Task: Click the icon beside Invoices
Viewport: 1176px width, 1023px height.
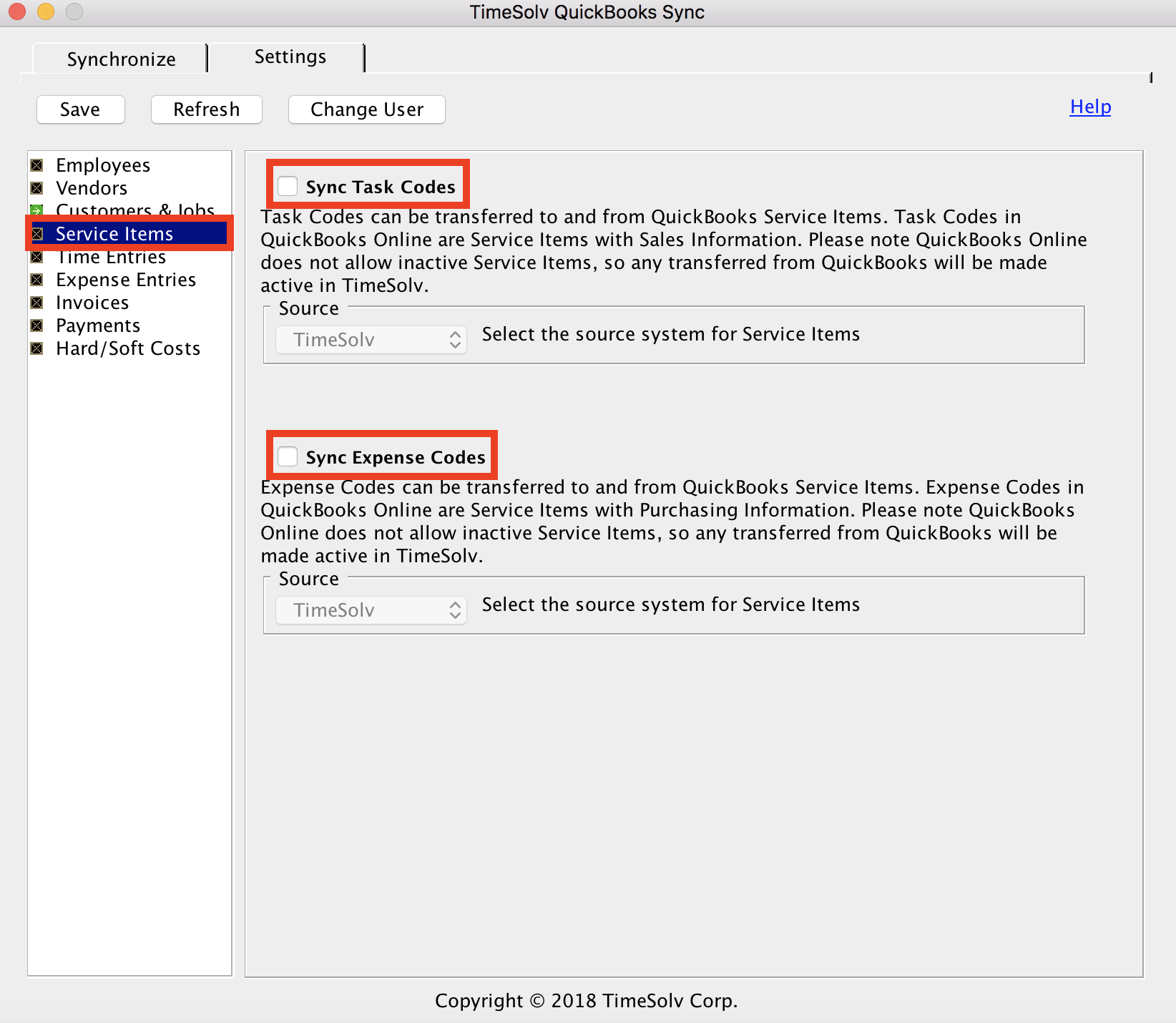Action: pyautogui.click(x=37, y=303)
